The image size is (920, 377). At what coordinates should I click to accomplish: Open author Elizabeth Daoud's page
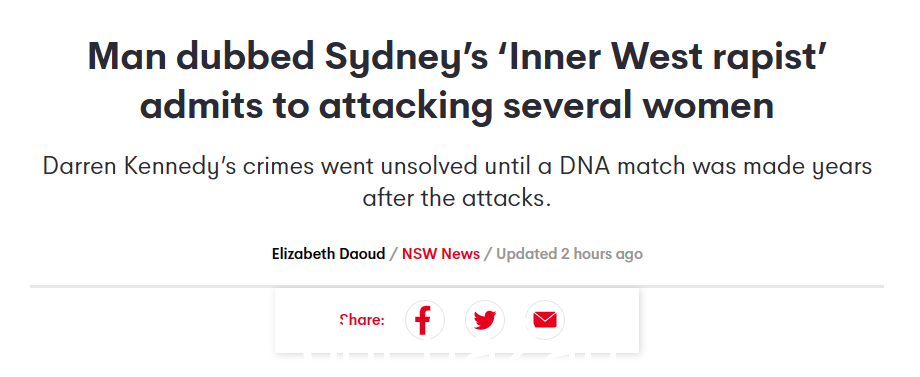click(x=329, y=254)
